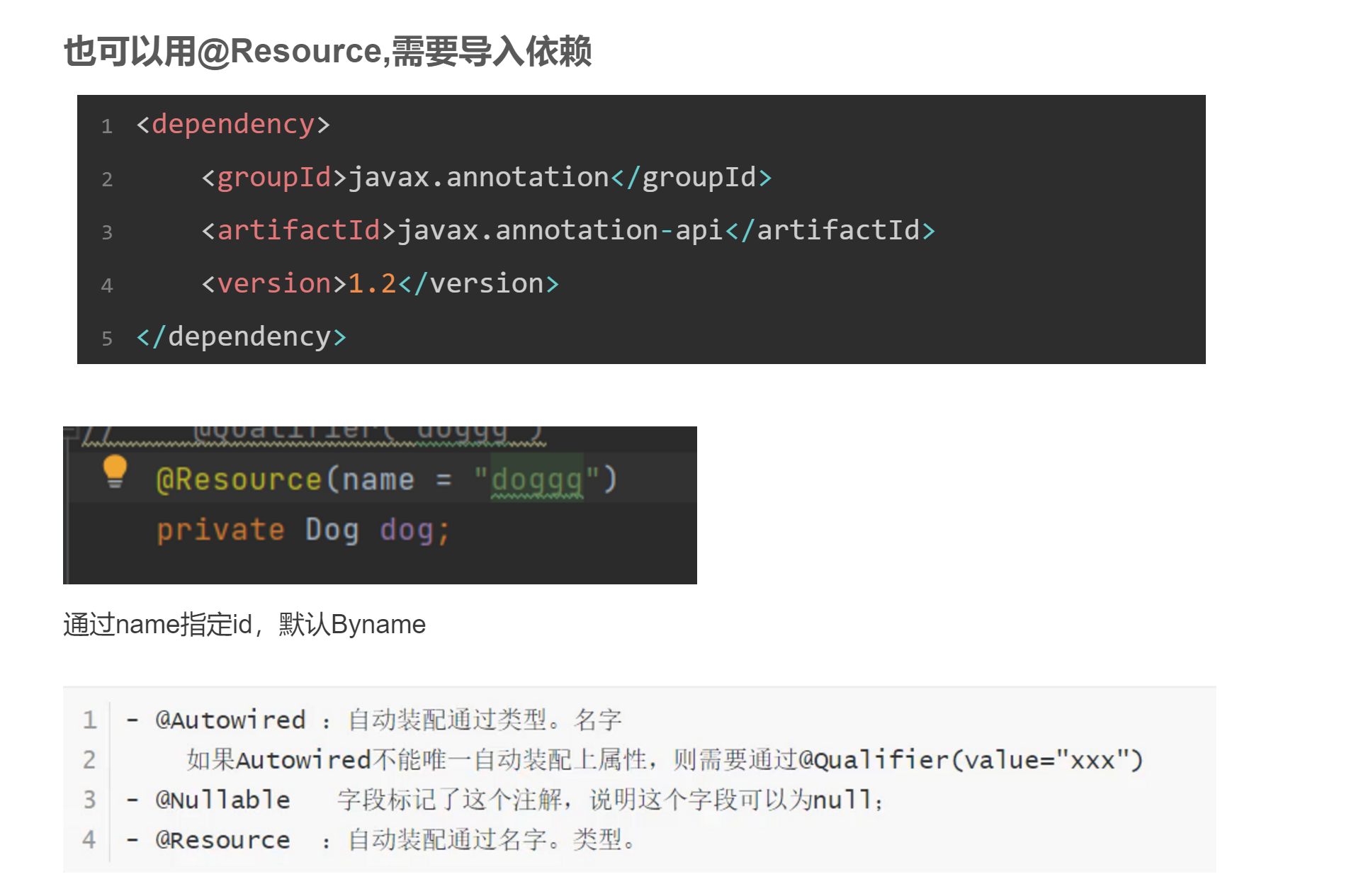Click @Autowired in the notes image

tap(230, 720)
